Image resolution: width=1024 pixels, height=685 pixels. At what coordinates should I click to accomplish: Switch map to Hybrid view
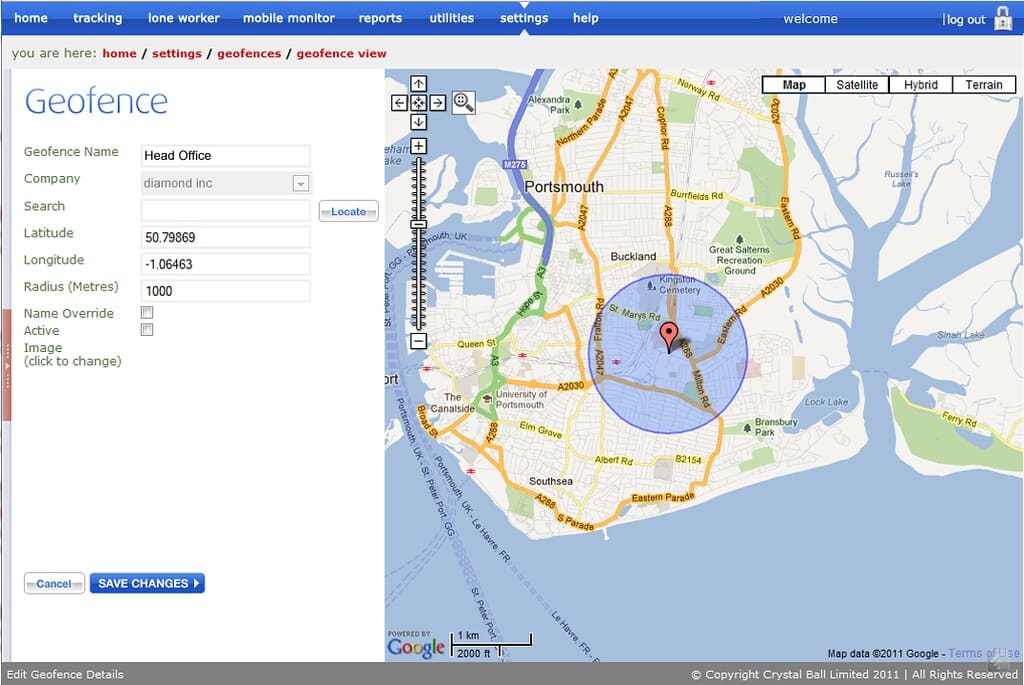920,85
